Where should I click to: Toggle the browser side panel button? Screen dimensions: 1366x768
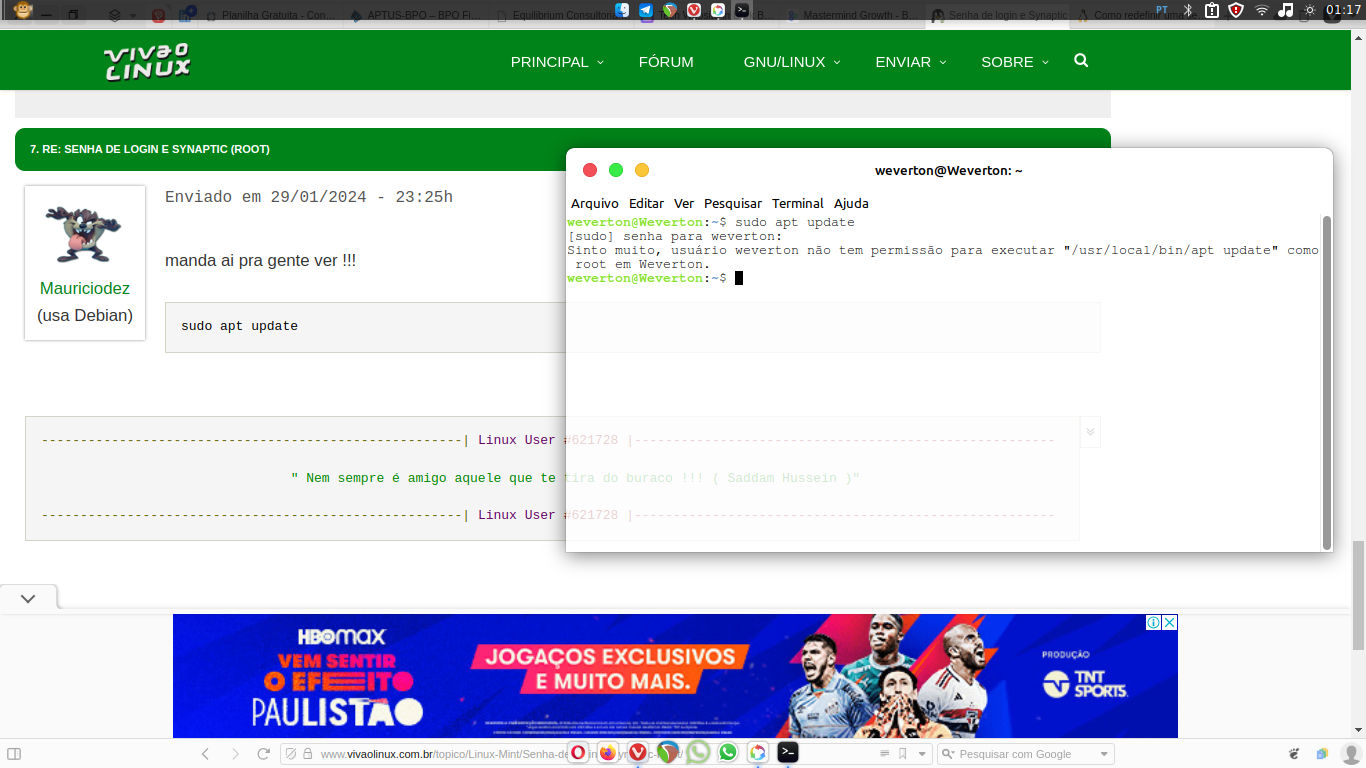pyautogui.click(x=14, y=754)
